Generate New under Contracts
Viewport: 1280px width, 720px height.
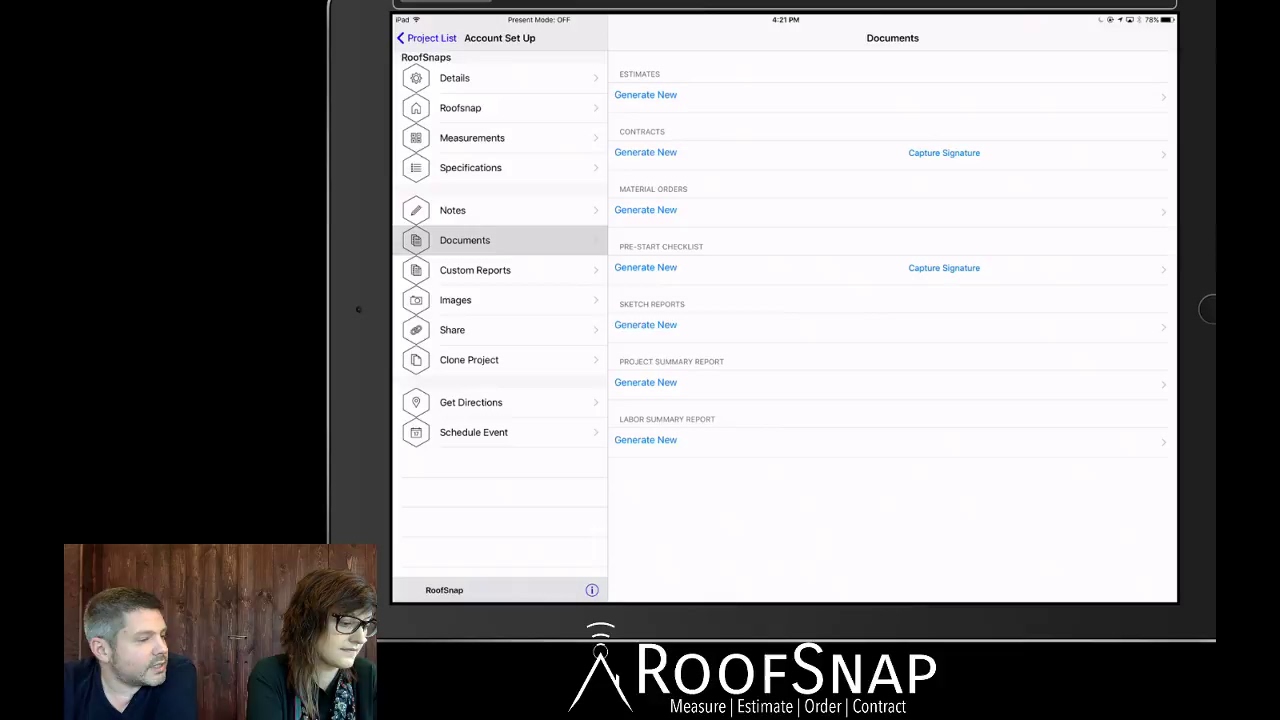[645, 152]
